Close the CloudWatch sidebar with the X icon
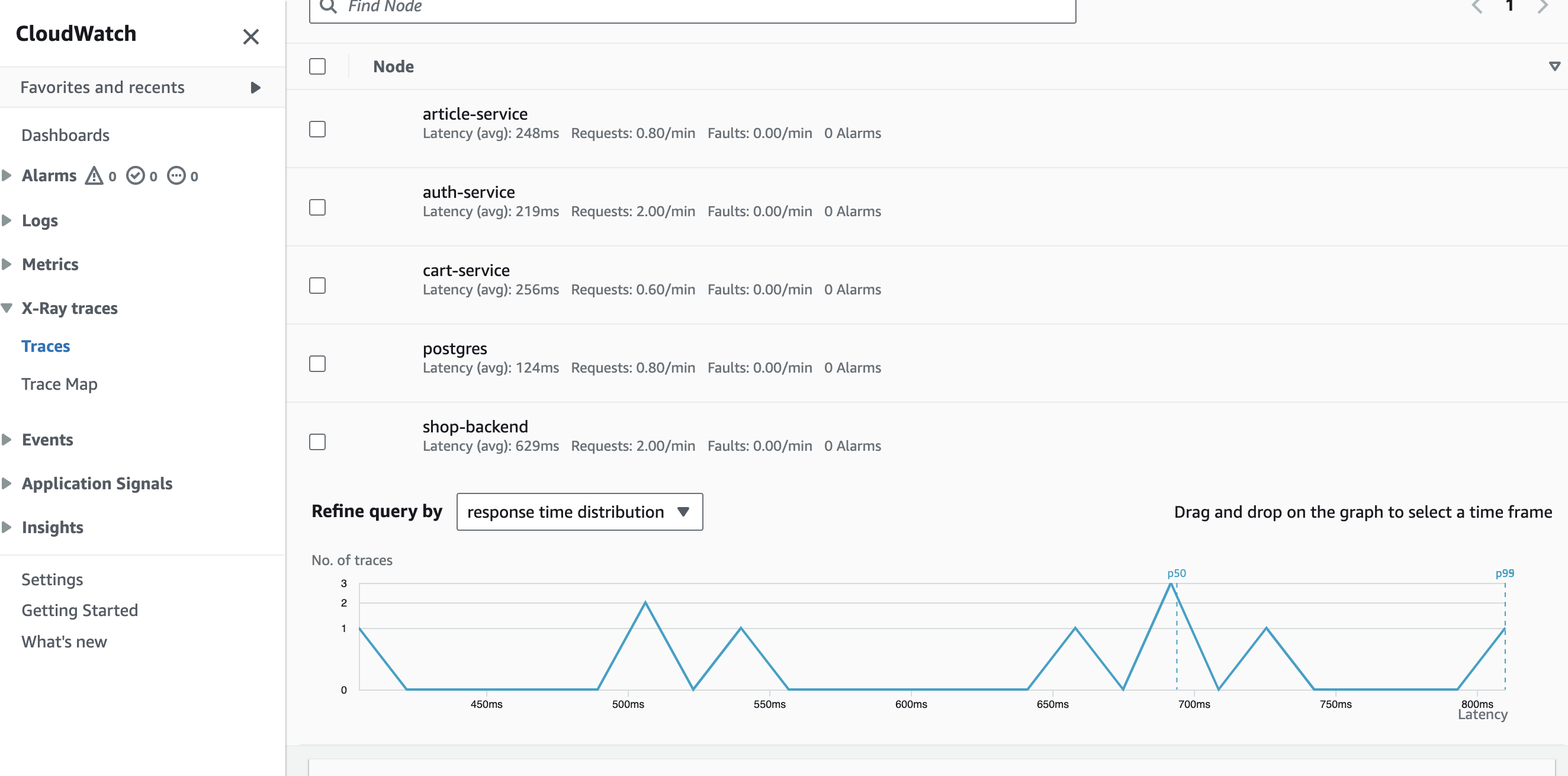This screenshot has width=1568, height=776. coord(251,37)
